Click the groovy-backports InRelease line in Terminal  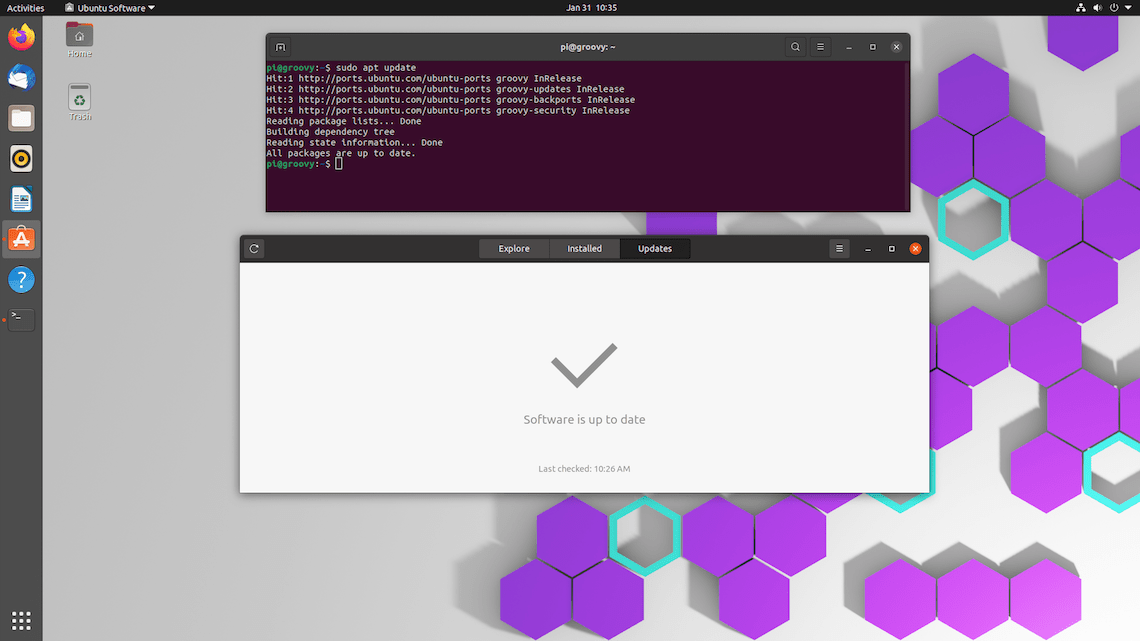tap(451, 100)
